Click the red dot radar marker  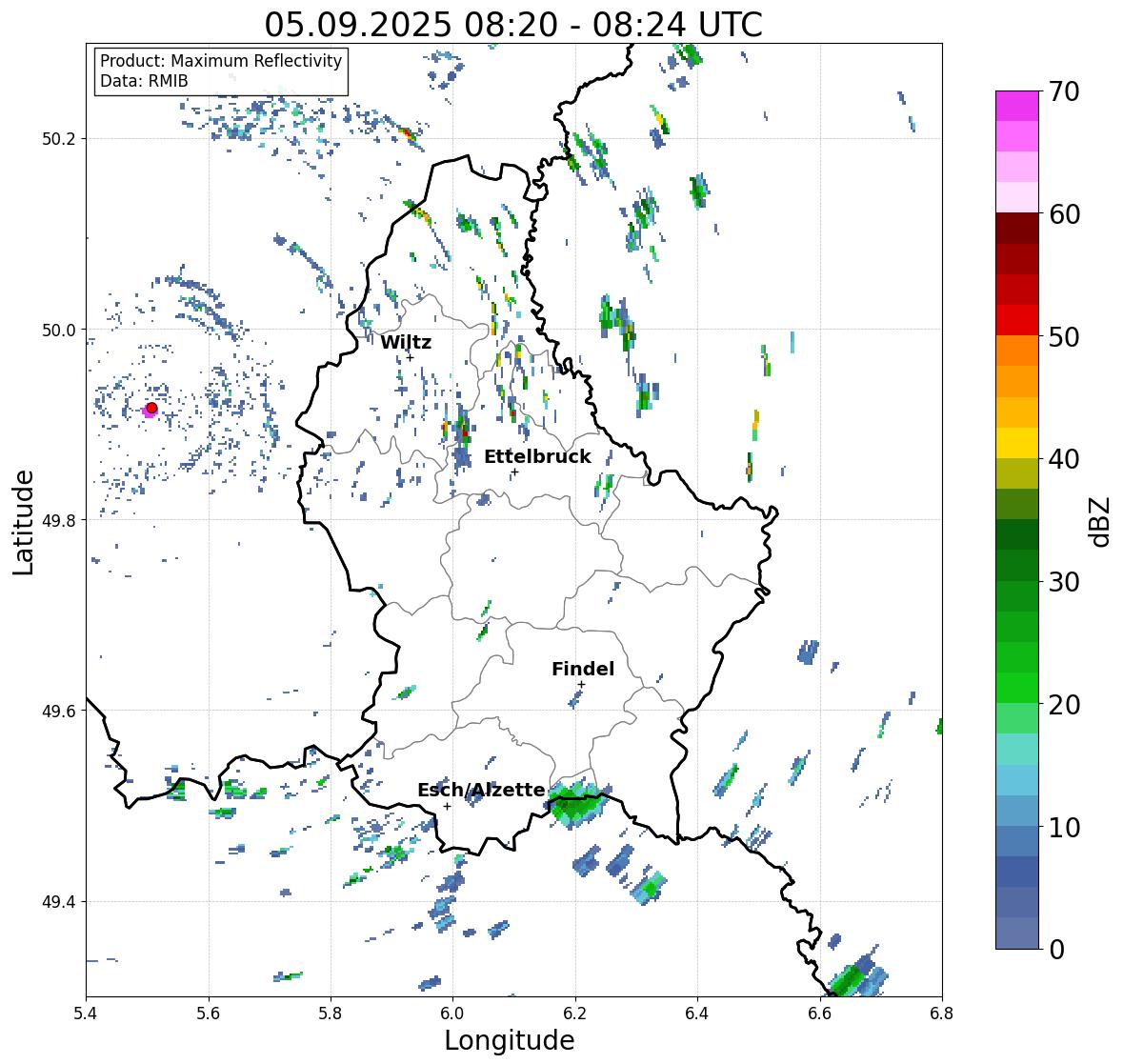(151, 408)
